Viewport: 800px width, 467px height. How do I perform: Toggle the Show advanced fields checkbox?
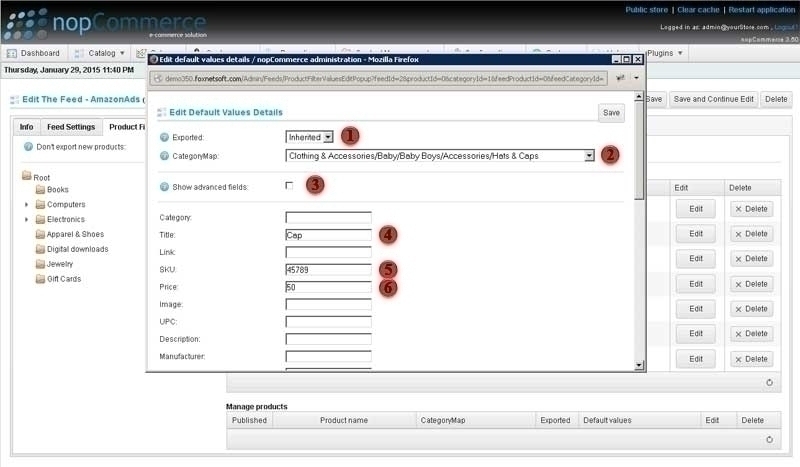[x=289, y=185]
